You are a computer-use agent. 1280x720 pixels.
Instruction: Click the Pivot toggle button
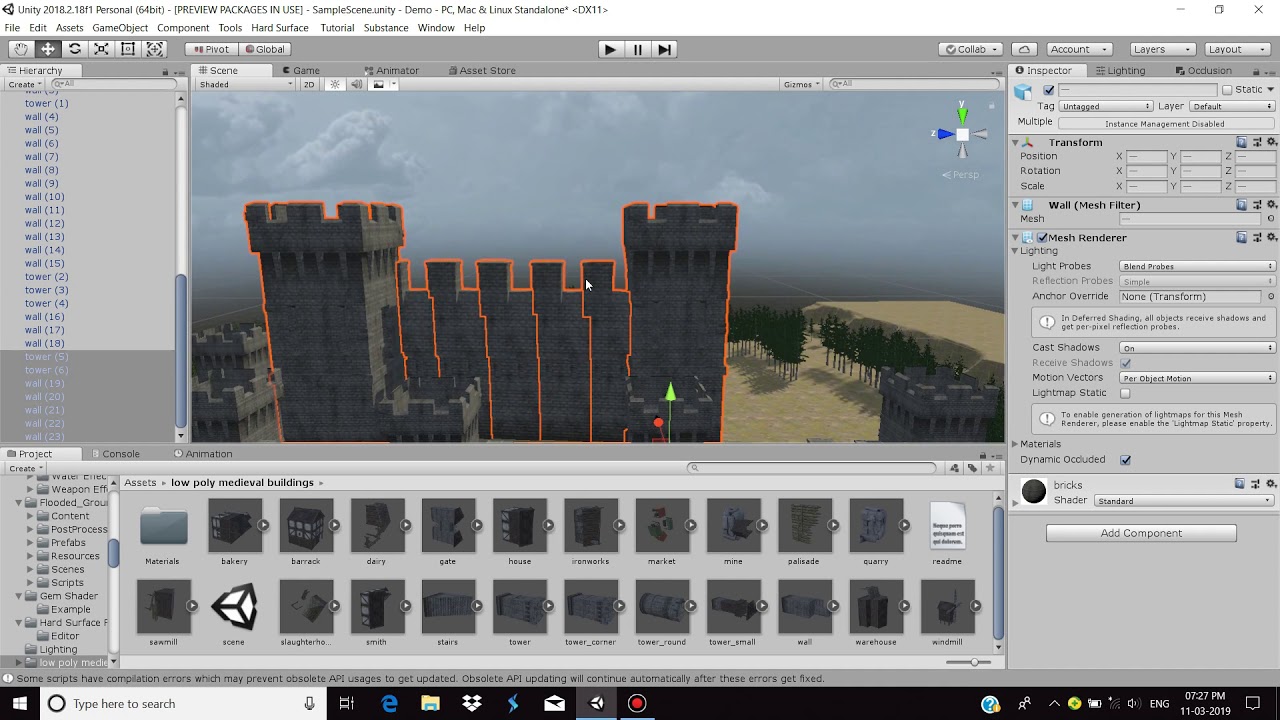[211, 49]
